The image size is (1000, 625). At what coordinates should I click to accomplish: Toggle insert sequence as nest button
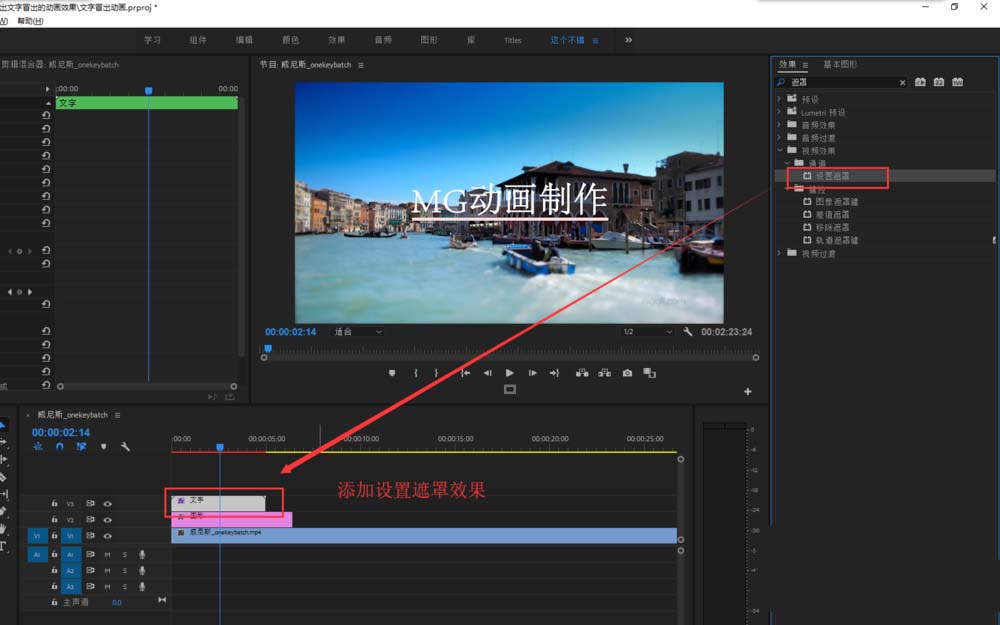(x=38, y=446)
